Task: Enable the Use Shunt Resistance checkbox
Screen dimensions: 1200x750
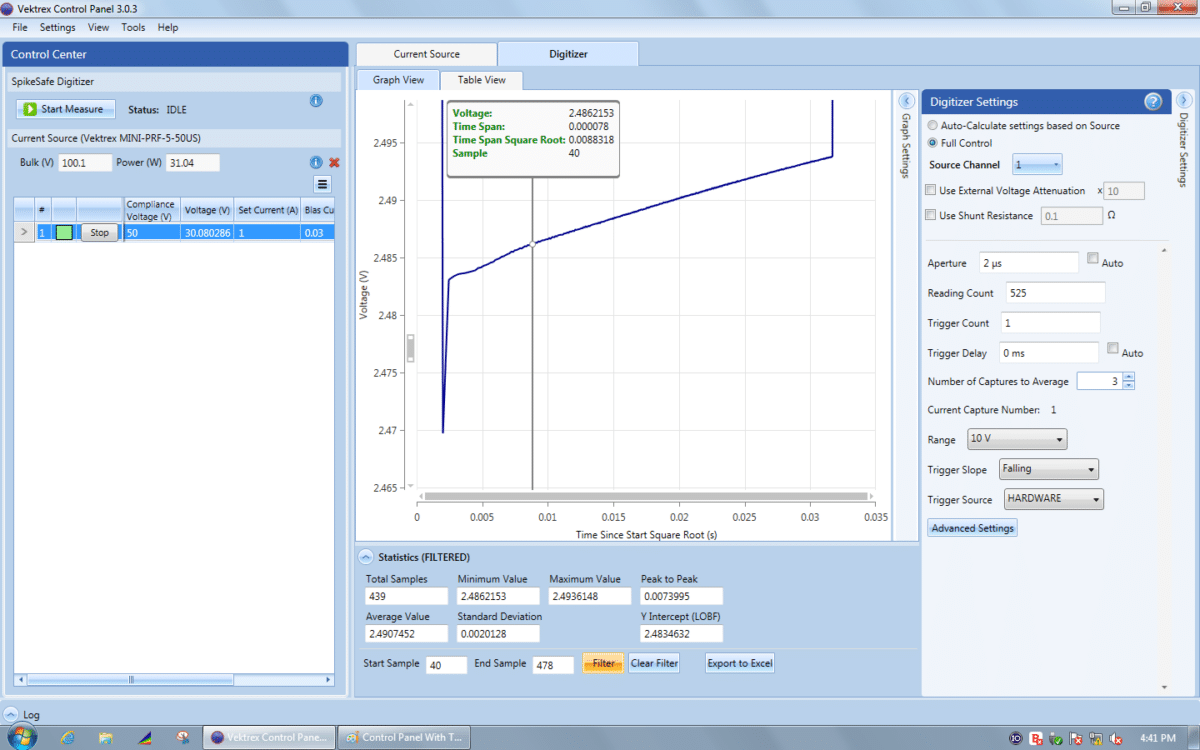Action: coord(932,215)
